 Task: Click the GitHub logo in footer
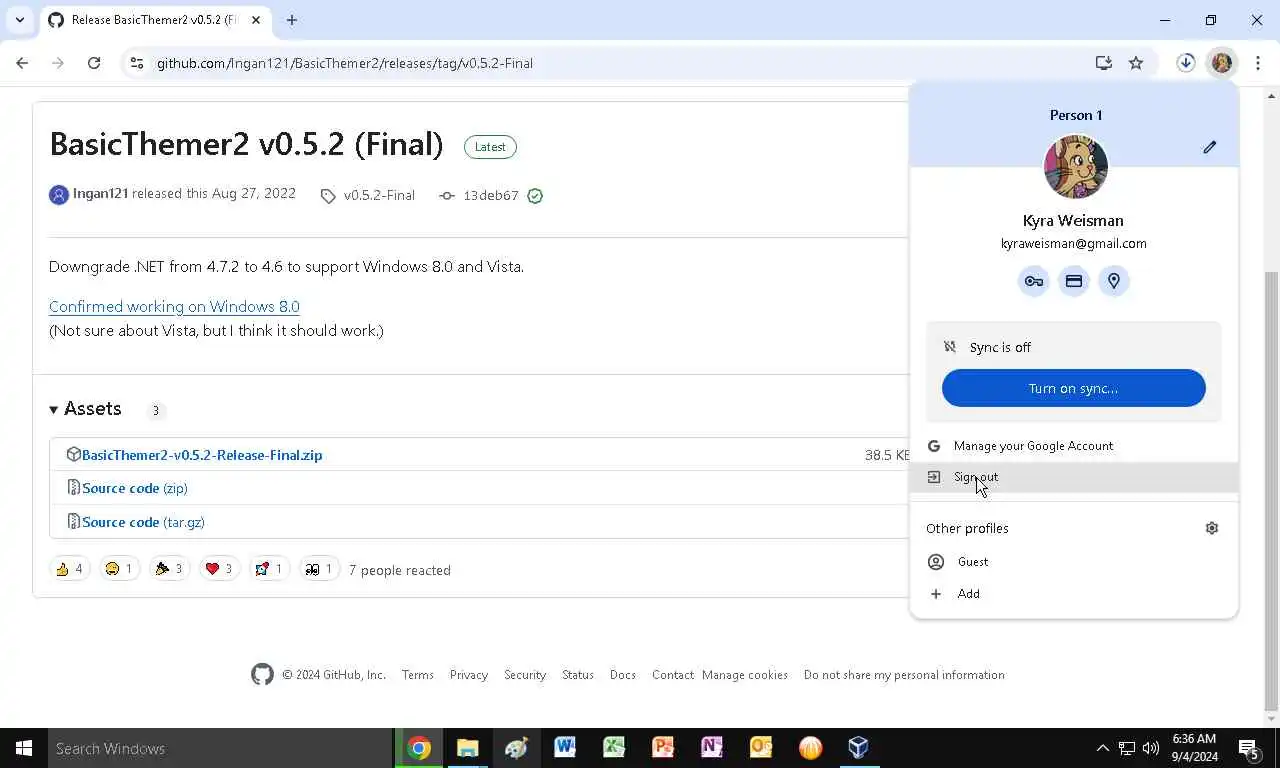pos(262,675)
